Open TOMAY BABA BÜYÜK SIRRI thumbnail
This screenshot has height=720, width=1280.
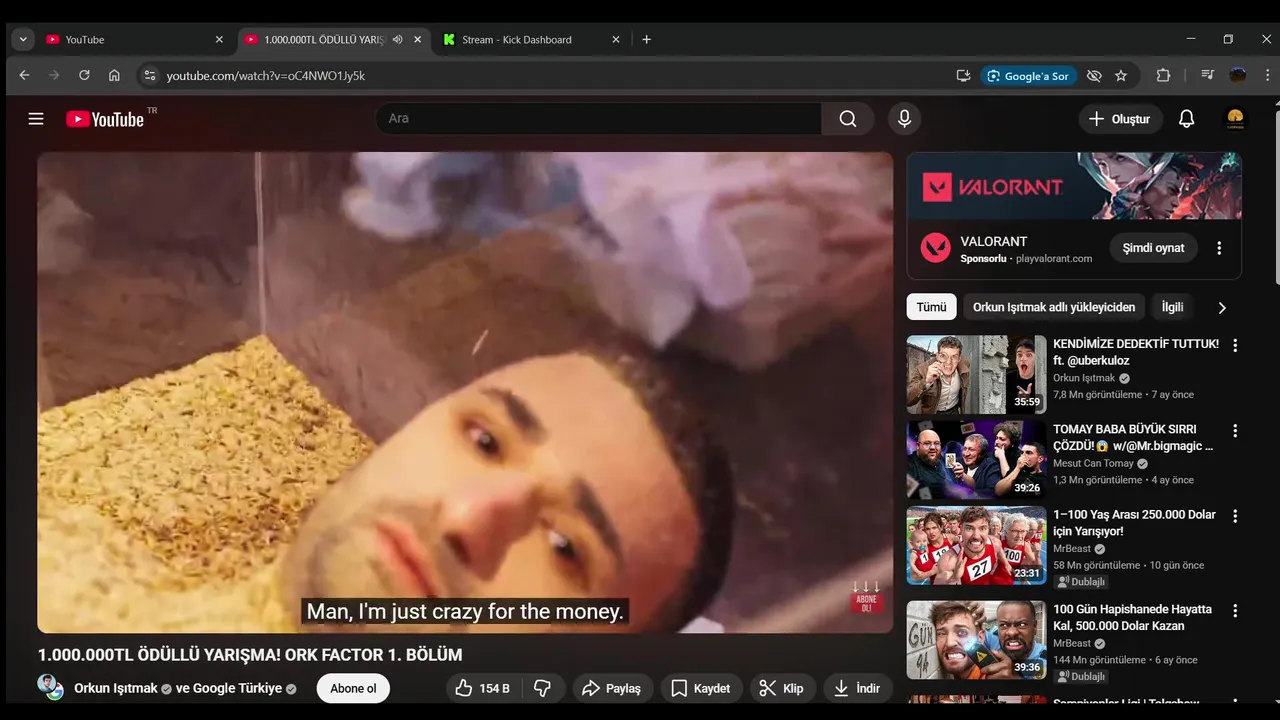976,460
